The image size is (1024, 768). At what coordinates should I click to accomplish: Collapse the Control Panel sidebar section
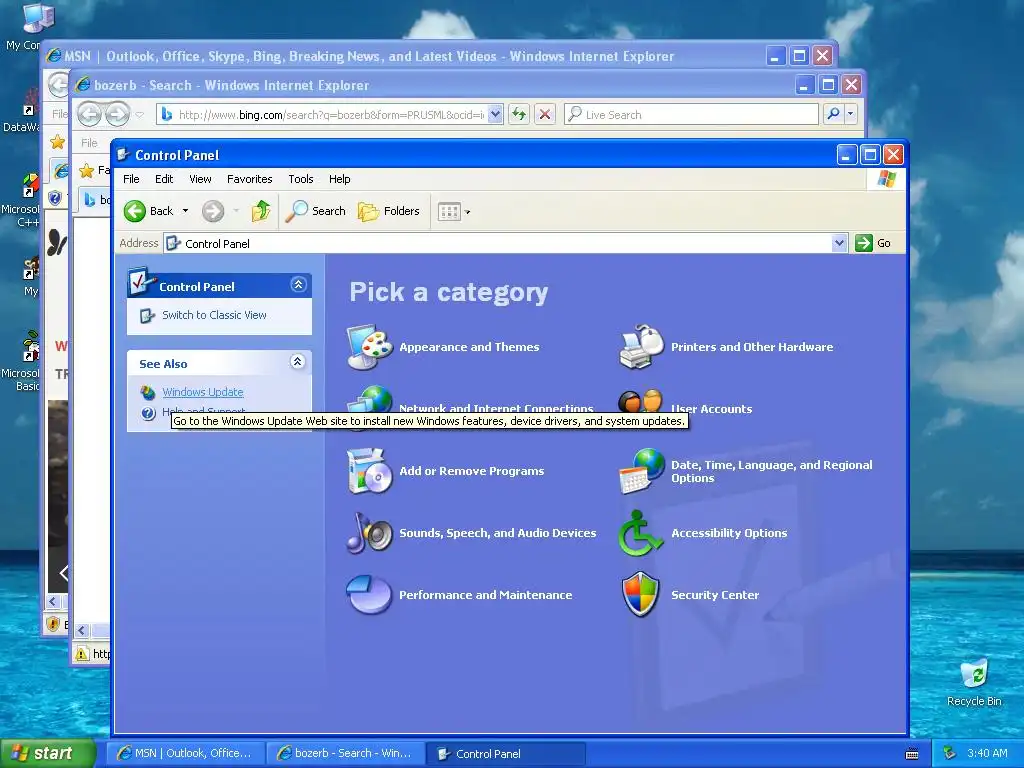298,285
